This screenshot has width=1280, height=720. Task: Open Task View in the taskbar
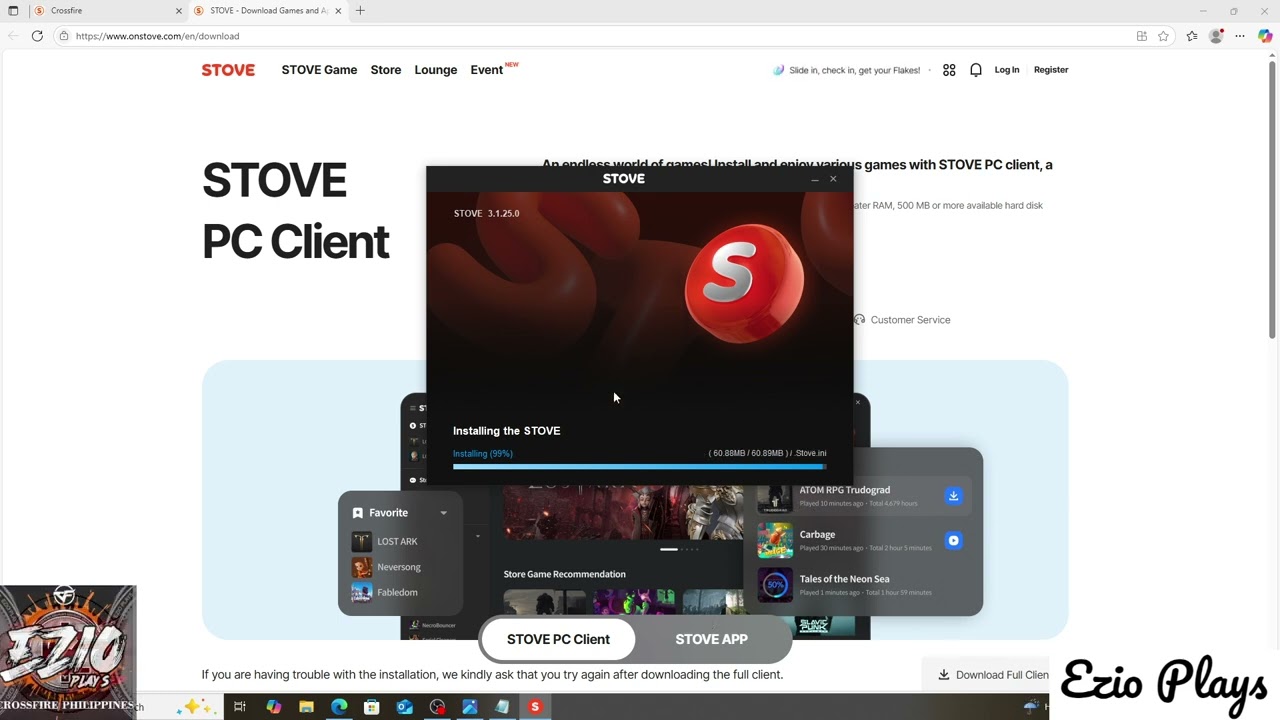tap(240, 707)
